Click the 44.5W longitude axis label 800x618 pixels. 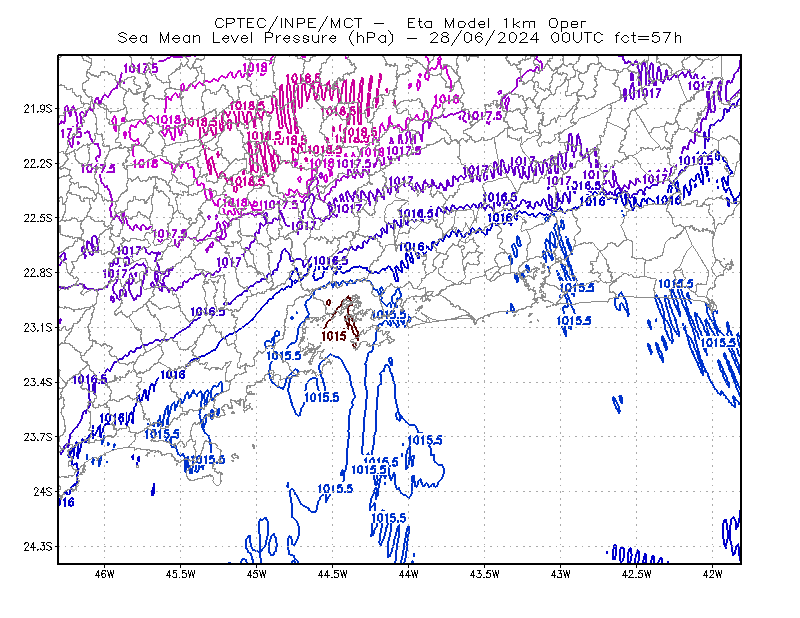pyautogui.click(x=333, y=574)
